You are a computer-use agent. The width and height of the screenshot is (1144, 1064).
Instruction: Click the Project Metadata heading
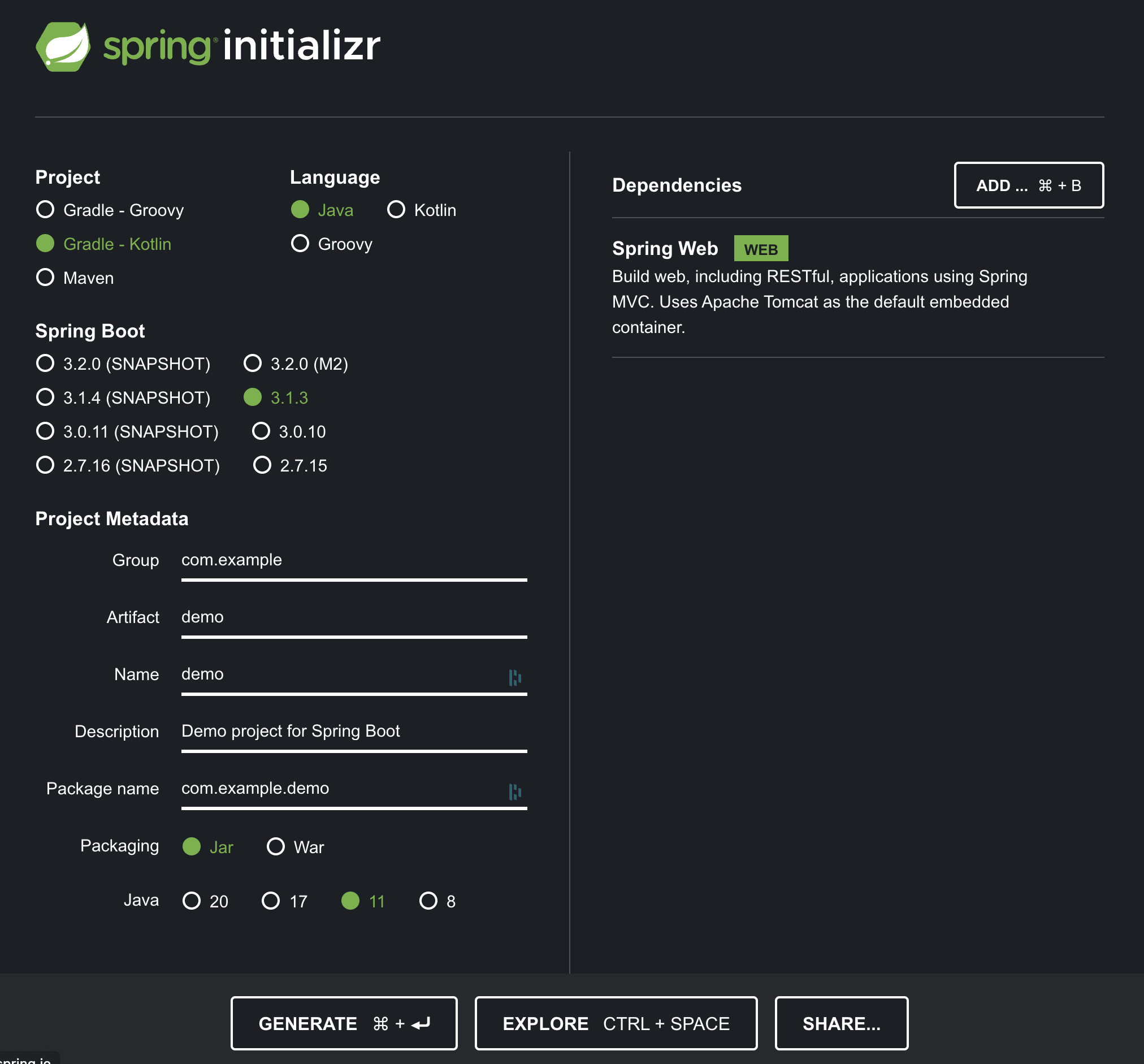point(112,519)
